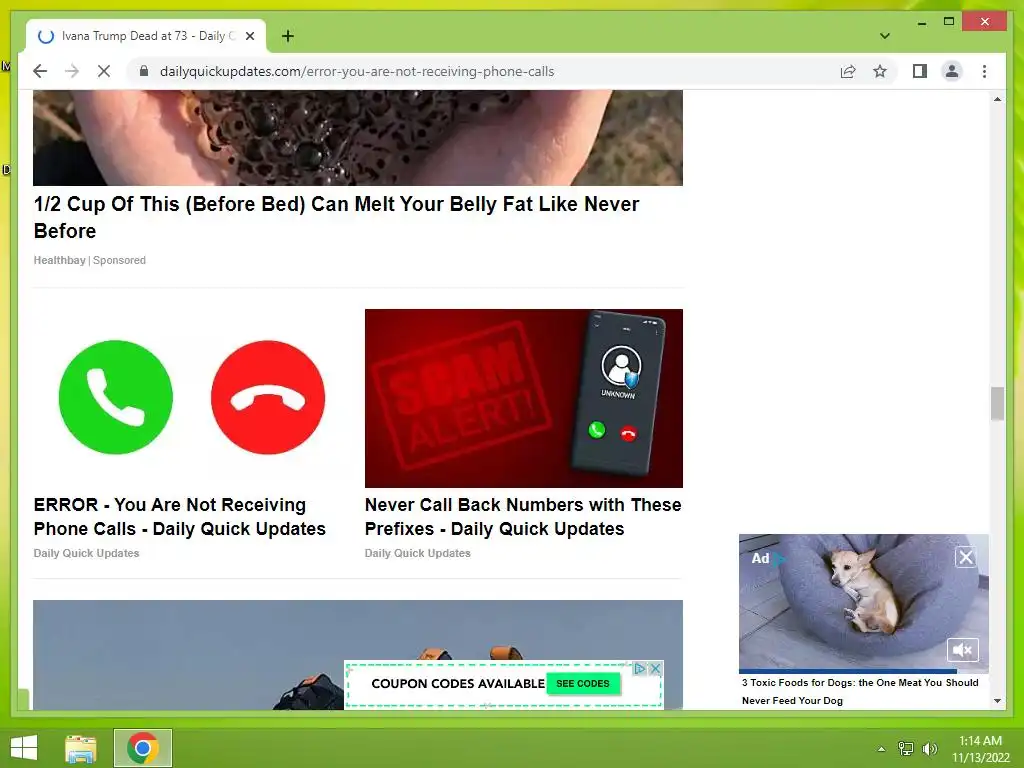Close the Ivana Trump tab
Viewport: 1024px width, 768px height.
click(250, 36)
